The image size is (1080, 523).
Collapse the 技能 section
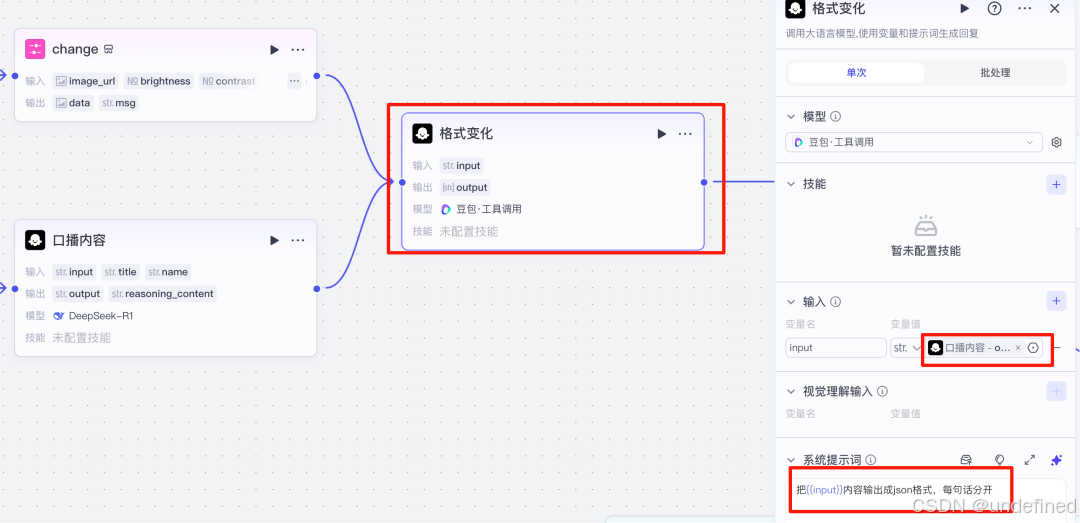[x=790, y=184]
